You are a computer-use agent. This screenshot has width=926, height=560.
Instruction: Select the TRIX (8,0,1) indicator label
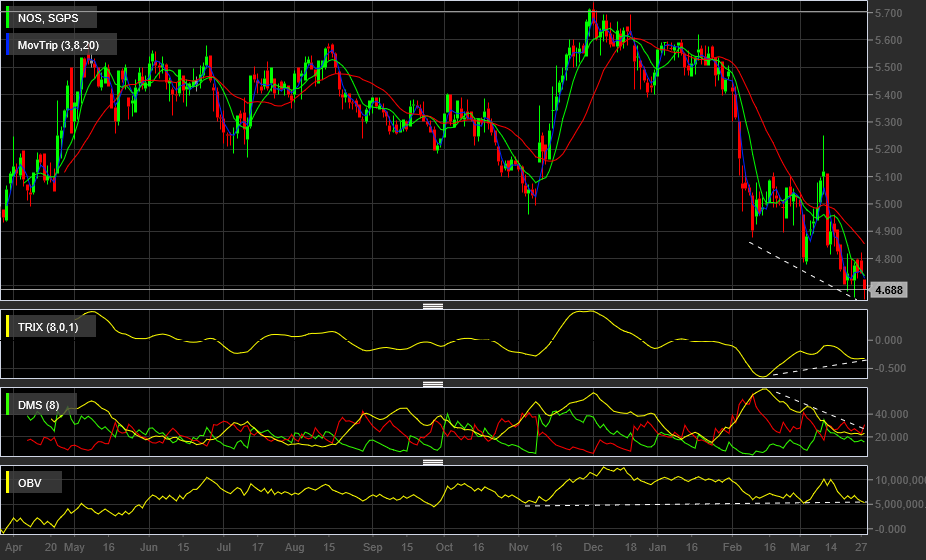click(55, 326)
